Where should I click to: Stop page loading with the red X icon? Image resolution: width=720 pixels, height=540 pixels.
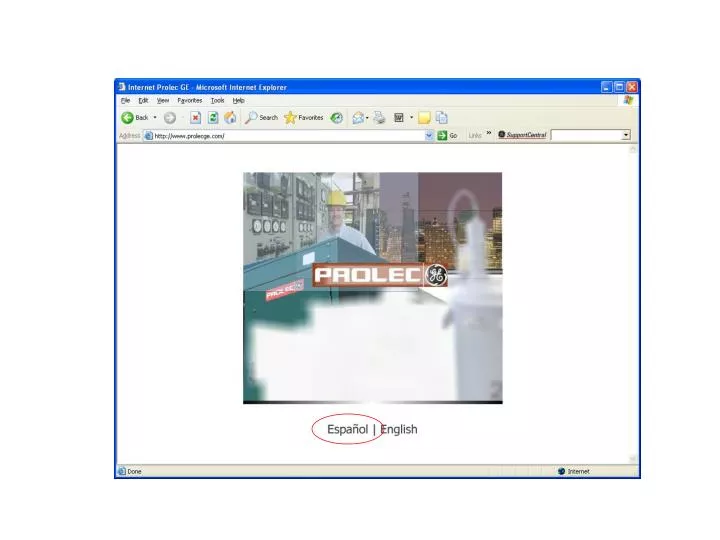pyautogui.click(x=196, y=118)
